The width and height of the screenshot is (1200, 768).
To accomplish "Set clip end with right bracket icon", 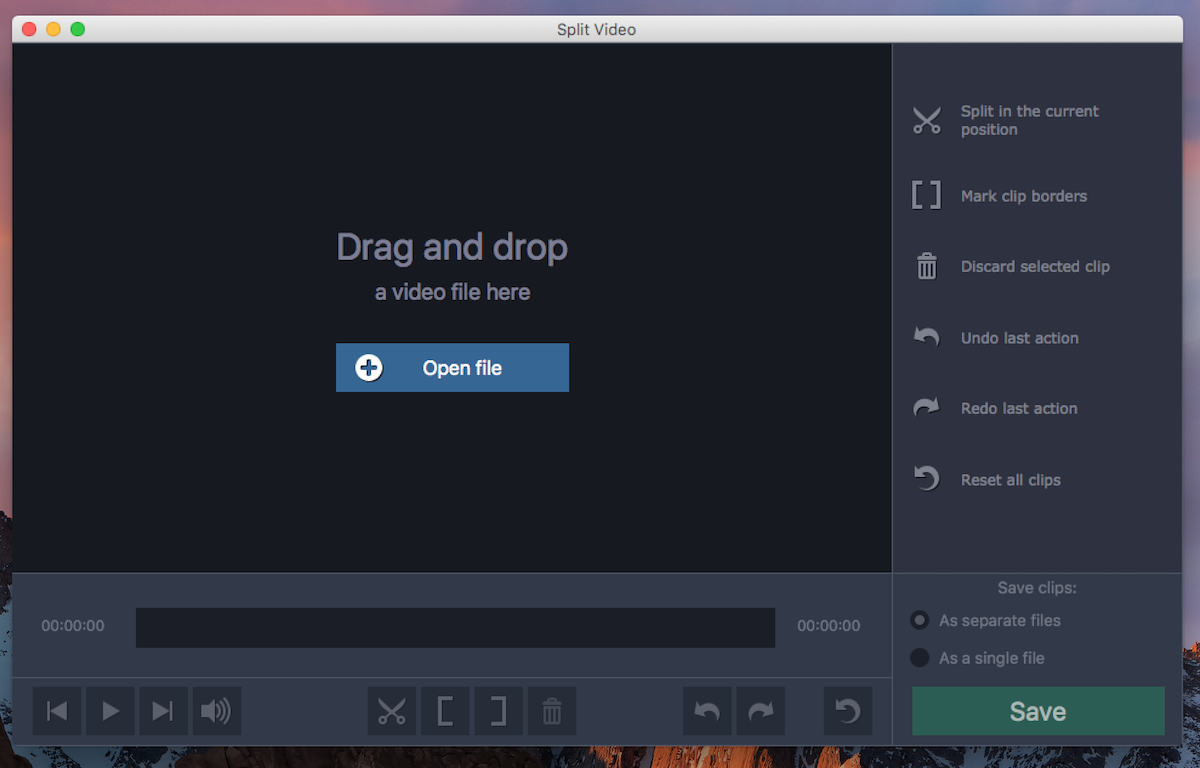I will (498, 711).
